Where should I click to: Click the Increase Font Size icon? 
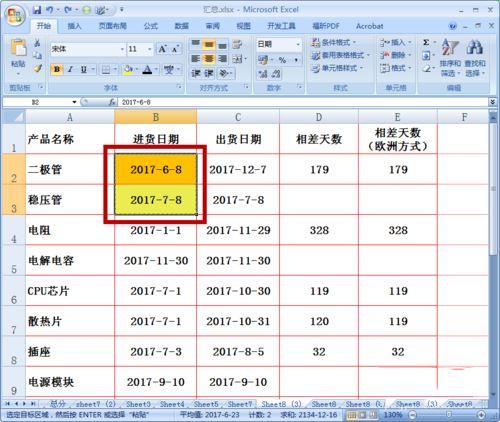(x=162, y=49)
